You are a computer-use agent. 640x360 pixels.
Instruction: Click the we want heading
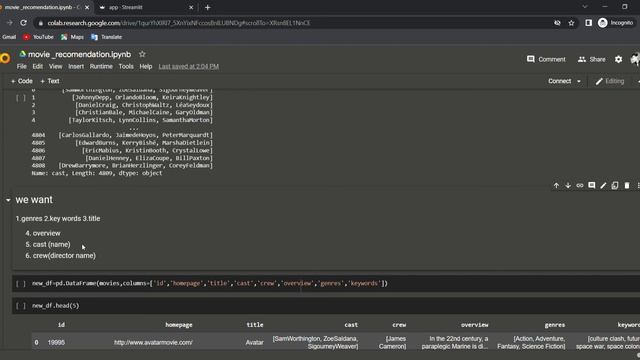[x=34, y=200]
